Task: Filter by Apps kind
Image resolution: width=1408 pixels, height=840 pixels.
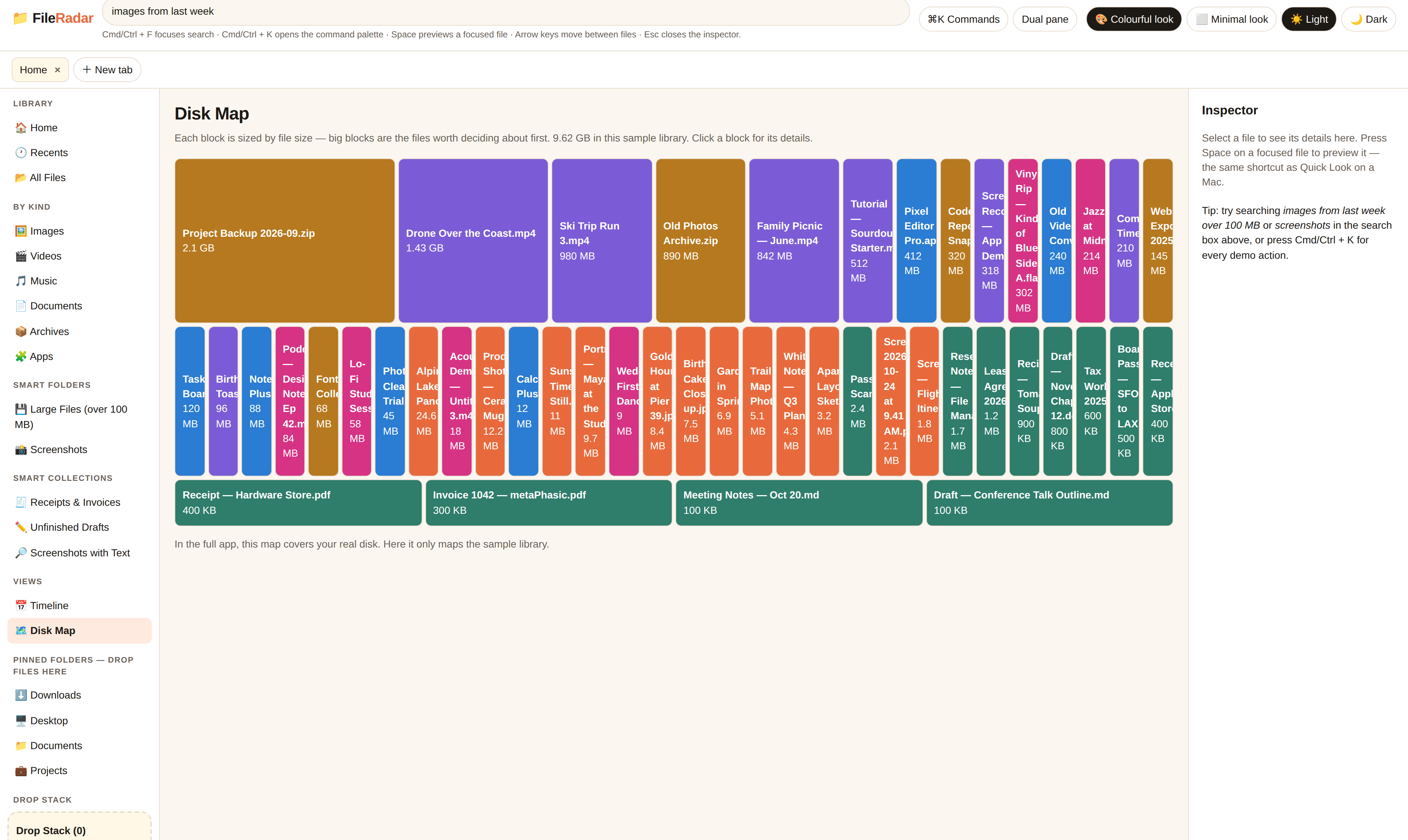Action: pyautogui.click(x=79, y=357)
